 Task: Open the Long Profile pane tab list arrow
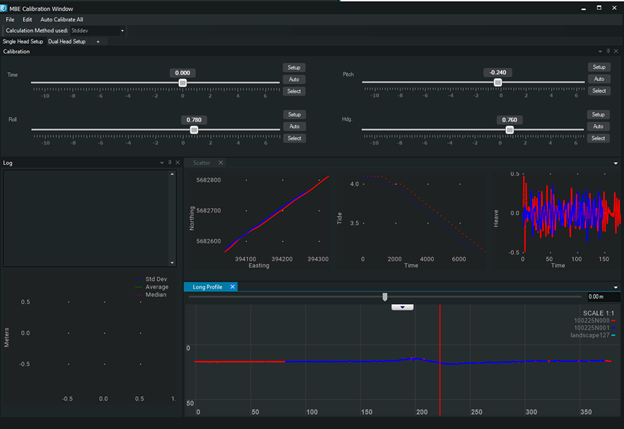616,287
